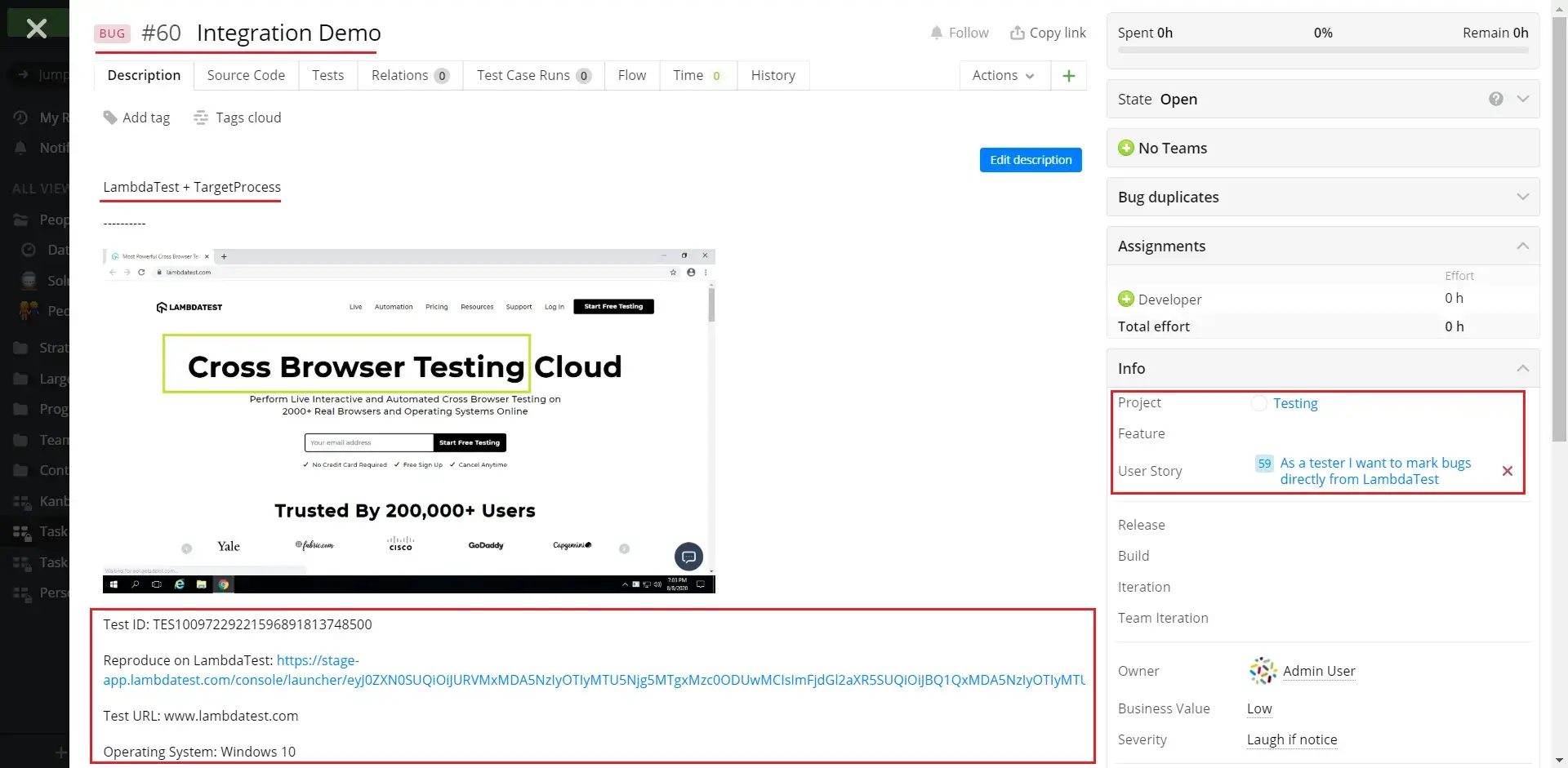Click the green plus tab icon
Viewport: 1568px width, 768px height.
click(1068, 76)
